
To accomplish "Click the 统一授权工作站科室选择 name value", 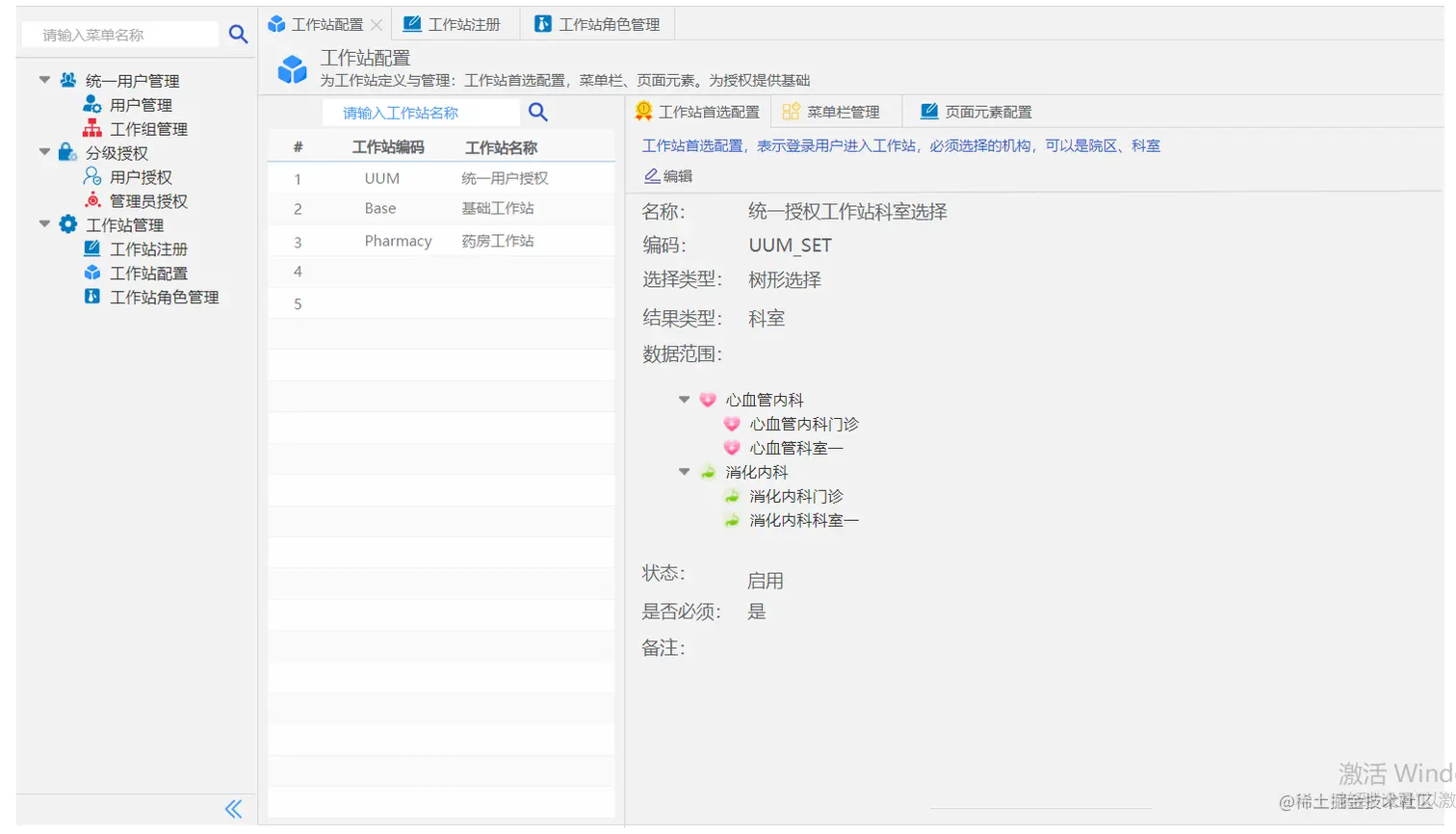I will [847, 212].
